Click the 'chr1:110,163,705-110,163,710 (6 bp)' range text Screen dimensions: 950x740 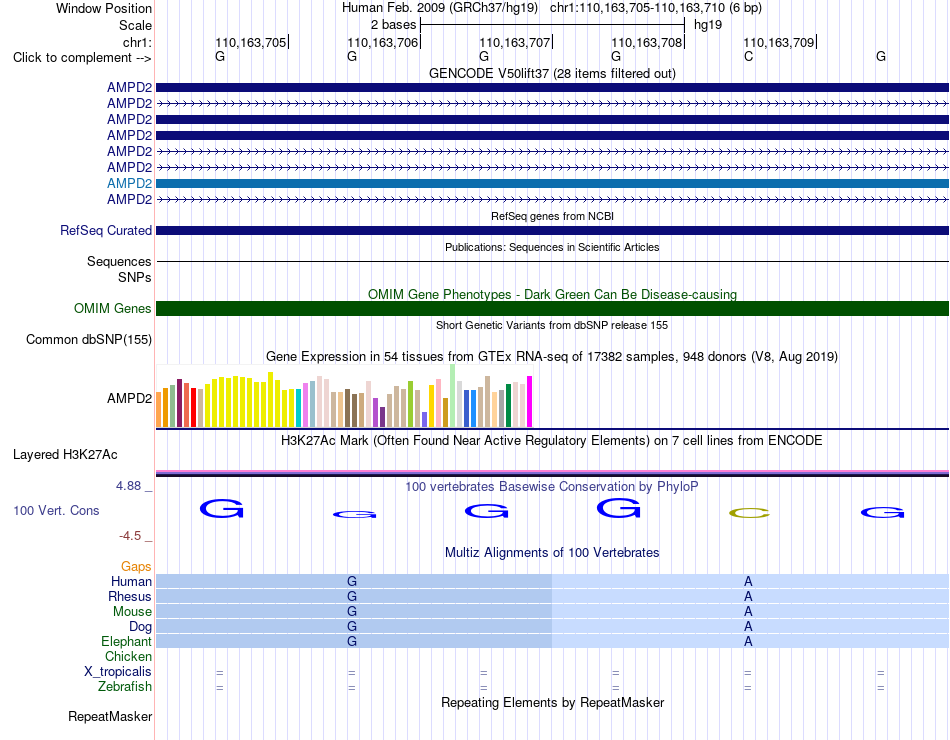tap(656, 8)
